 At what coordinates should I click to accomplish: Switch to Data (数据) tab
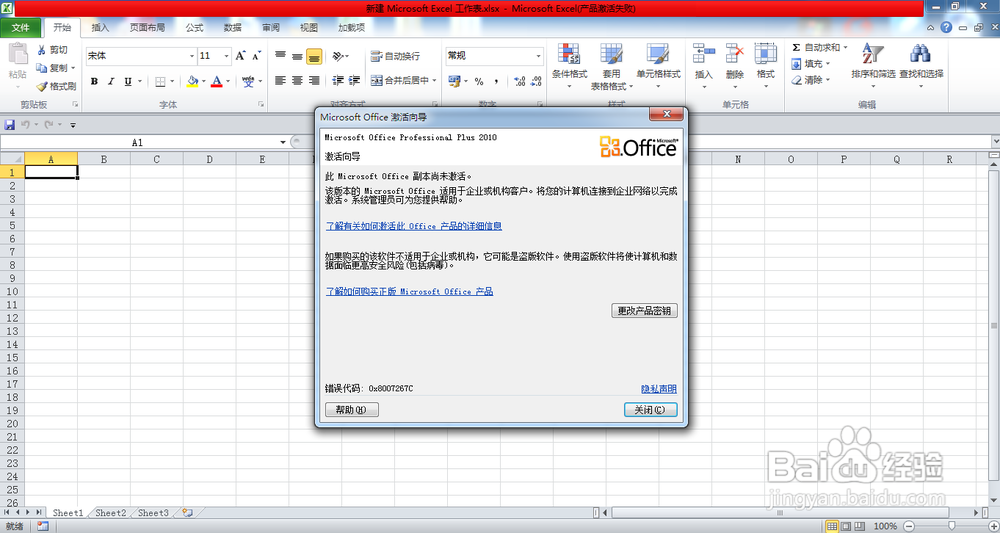click(x=233, y=27)
